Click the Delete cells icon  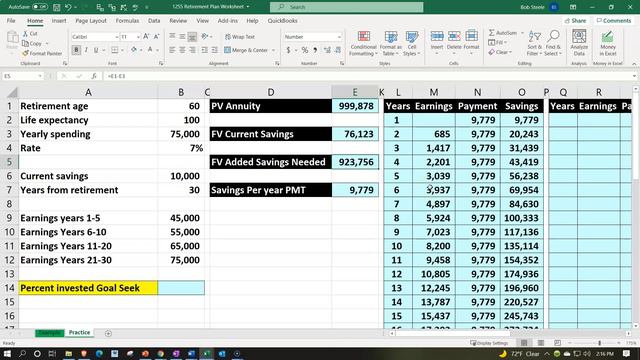point(454,36)
